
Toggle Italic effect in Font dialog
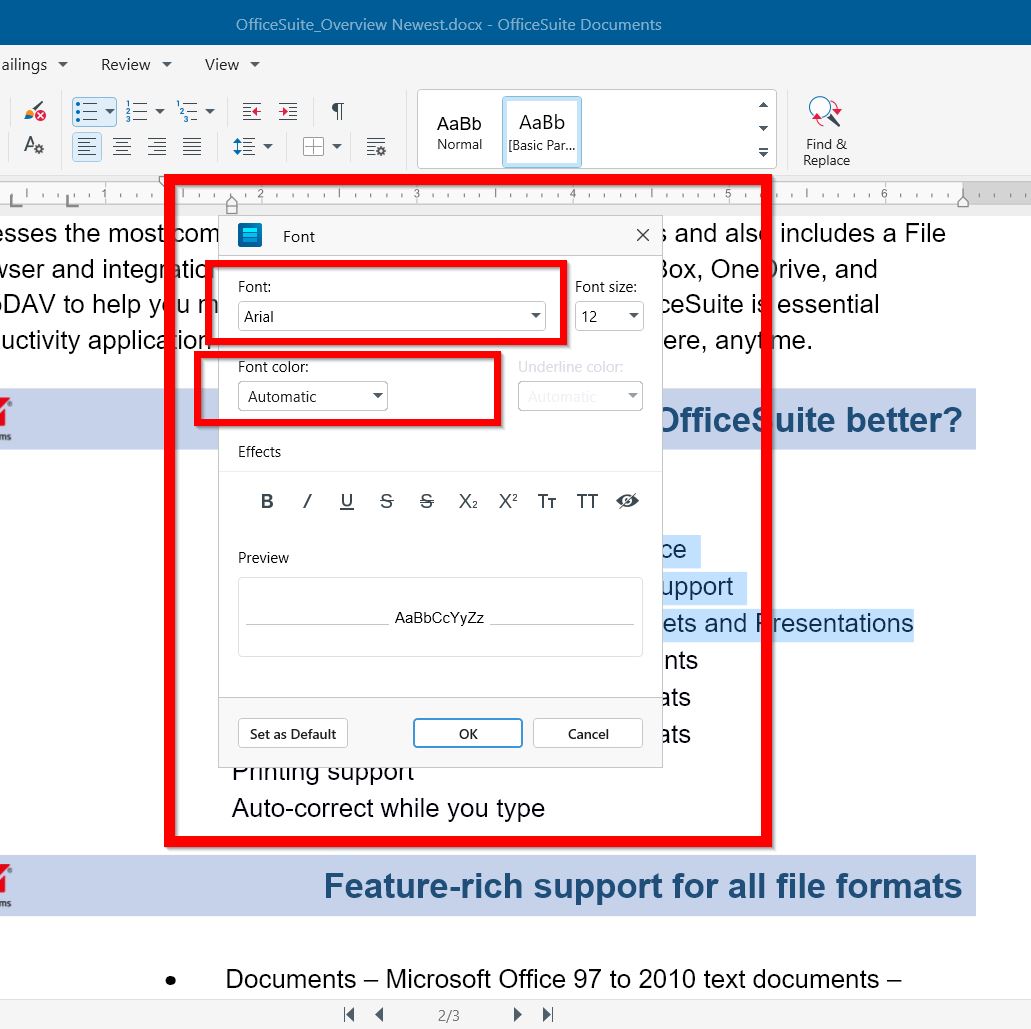coord(307,501)
